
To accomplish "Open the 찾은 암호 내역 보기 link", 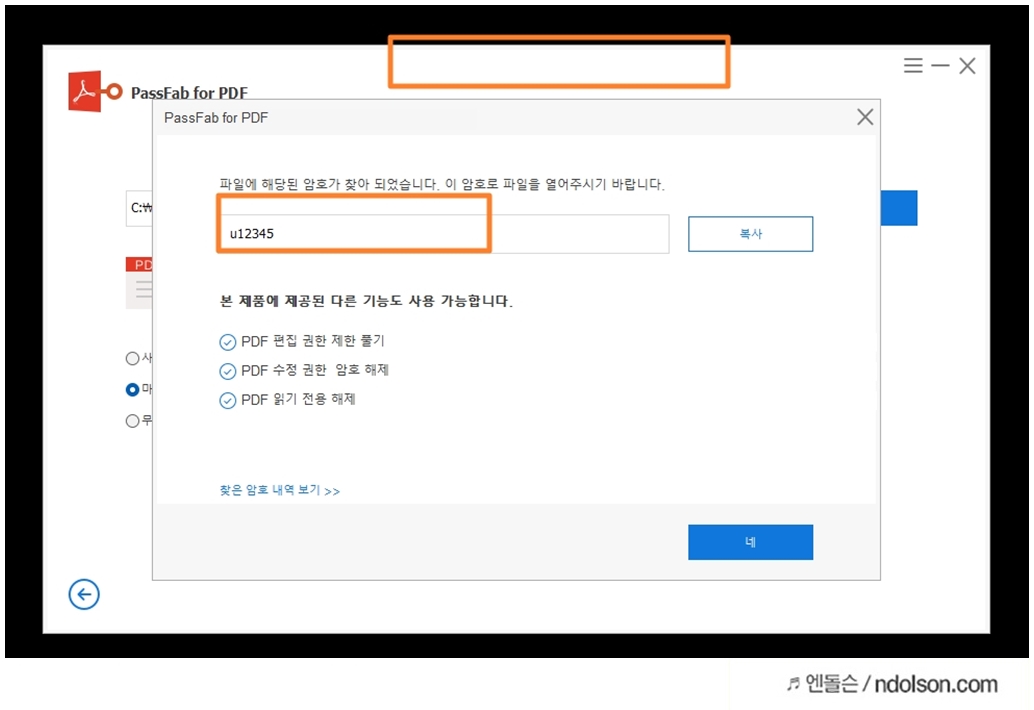I will coord(280,490).
